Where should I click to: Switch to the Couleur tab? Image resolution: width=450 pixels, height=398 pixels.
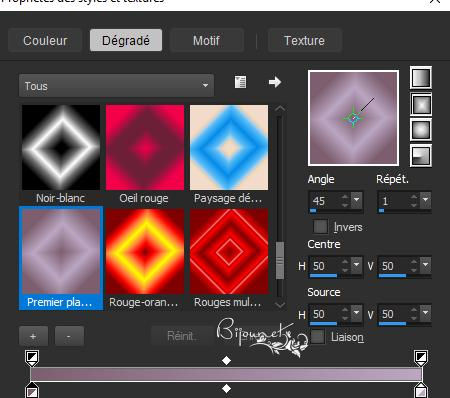[45, 40]
